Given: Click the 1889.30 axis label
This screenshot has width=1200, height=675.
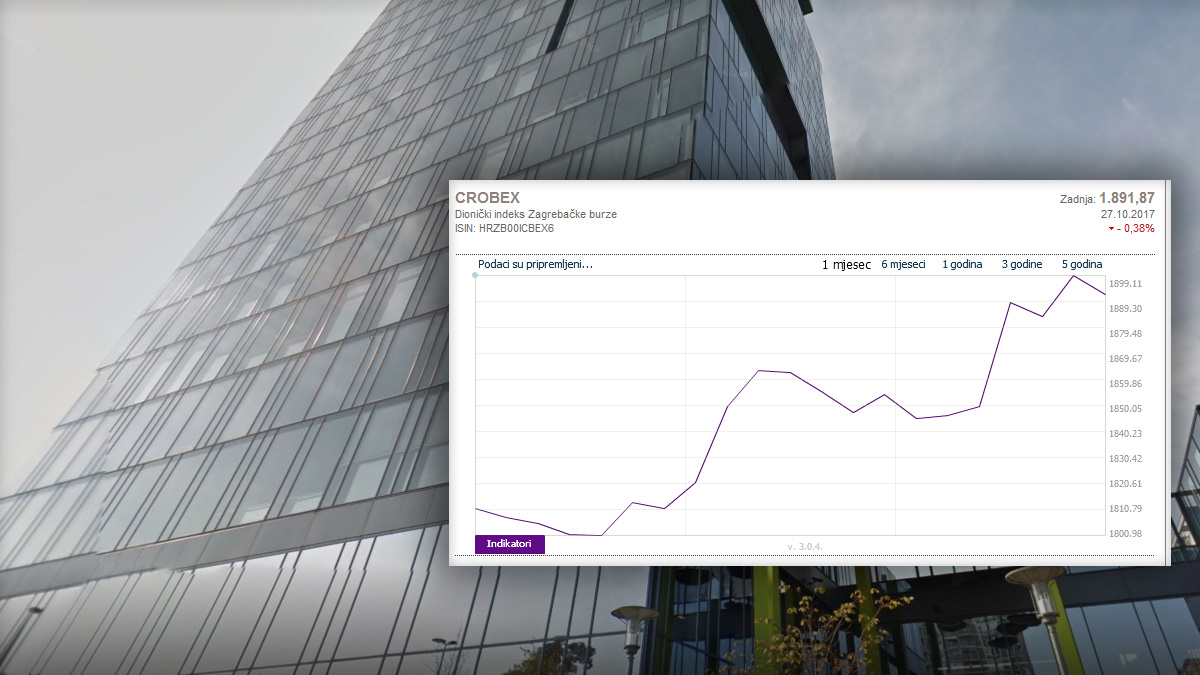Looking at the screenshot, I should (1126, 309).
